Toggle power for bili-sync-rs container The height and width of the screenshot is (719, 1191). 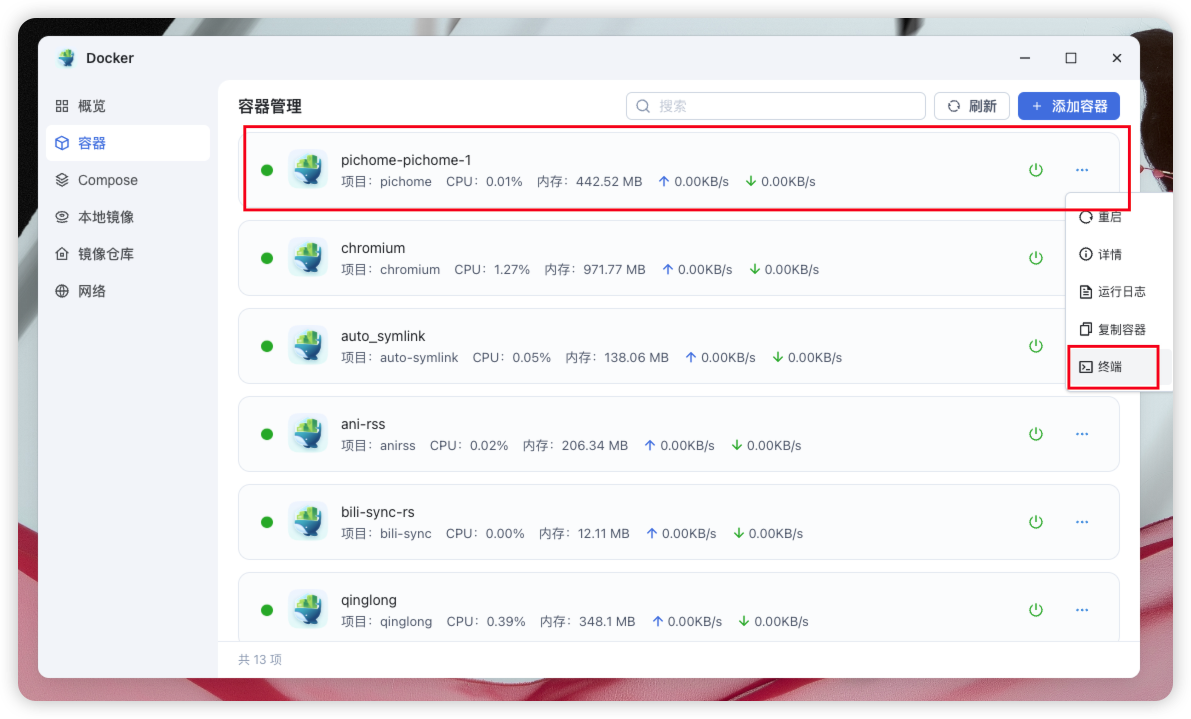click(1035, 522)
